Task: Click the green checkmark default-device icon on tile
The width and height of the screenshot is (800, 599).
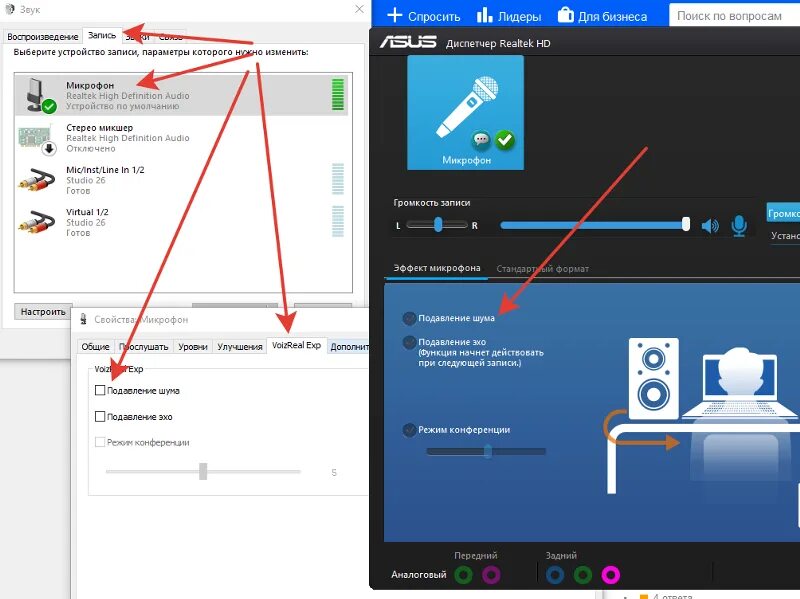Action: [x=505, y=139]
